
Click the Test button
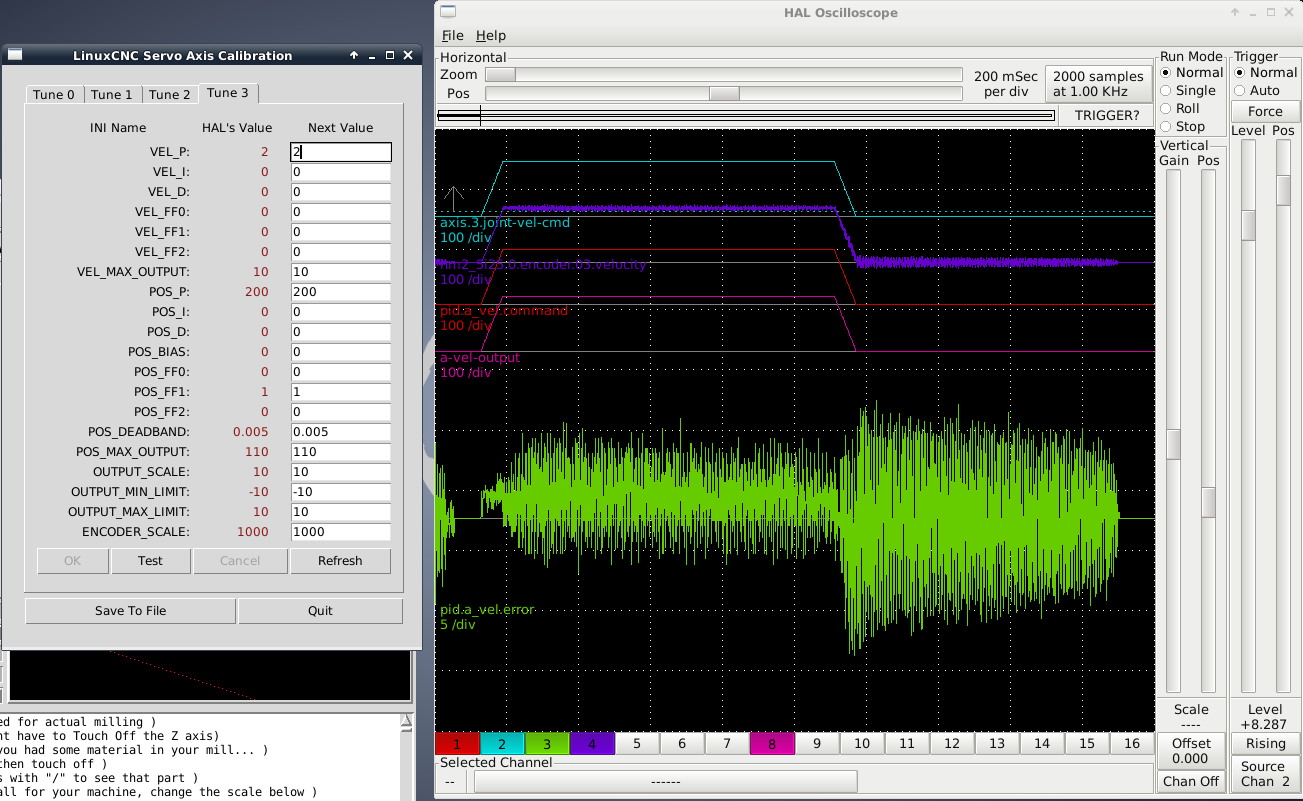tap(151, 561)
